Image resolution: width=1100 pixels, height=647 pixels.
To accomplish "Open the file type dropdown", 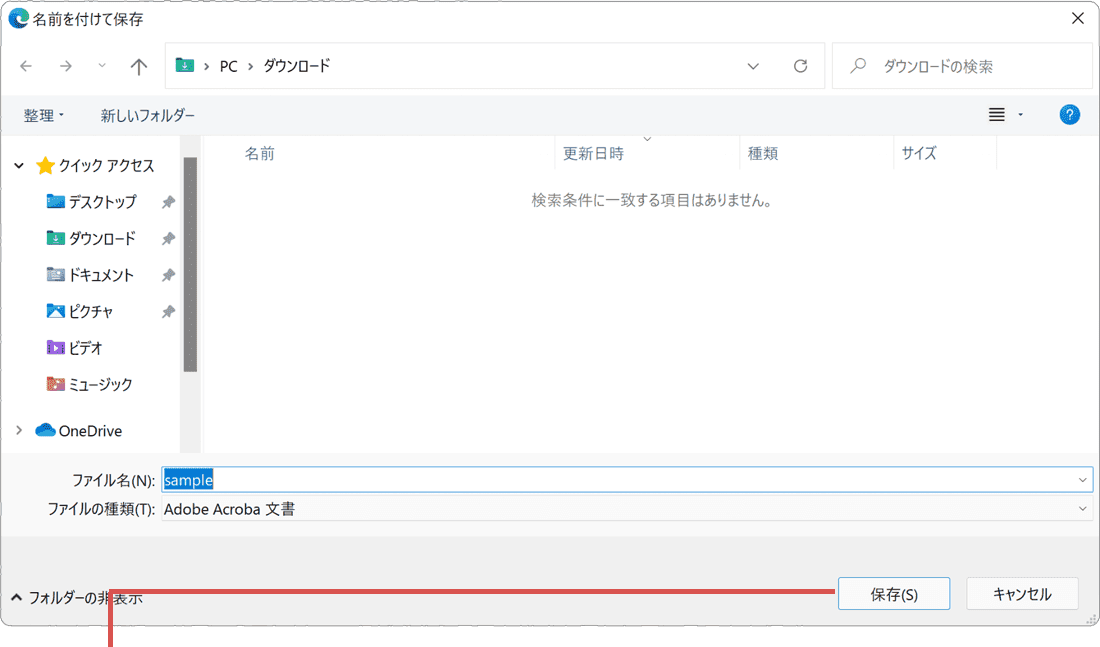I will [1081, 508].
